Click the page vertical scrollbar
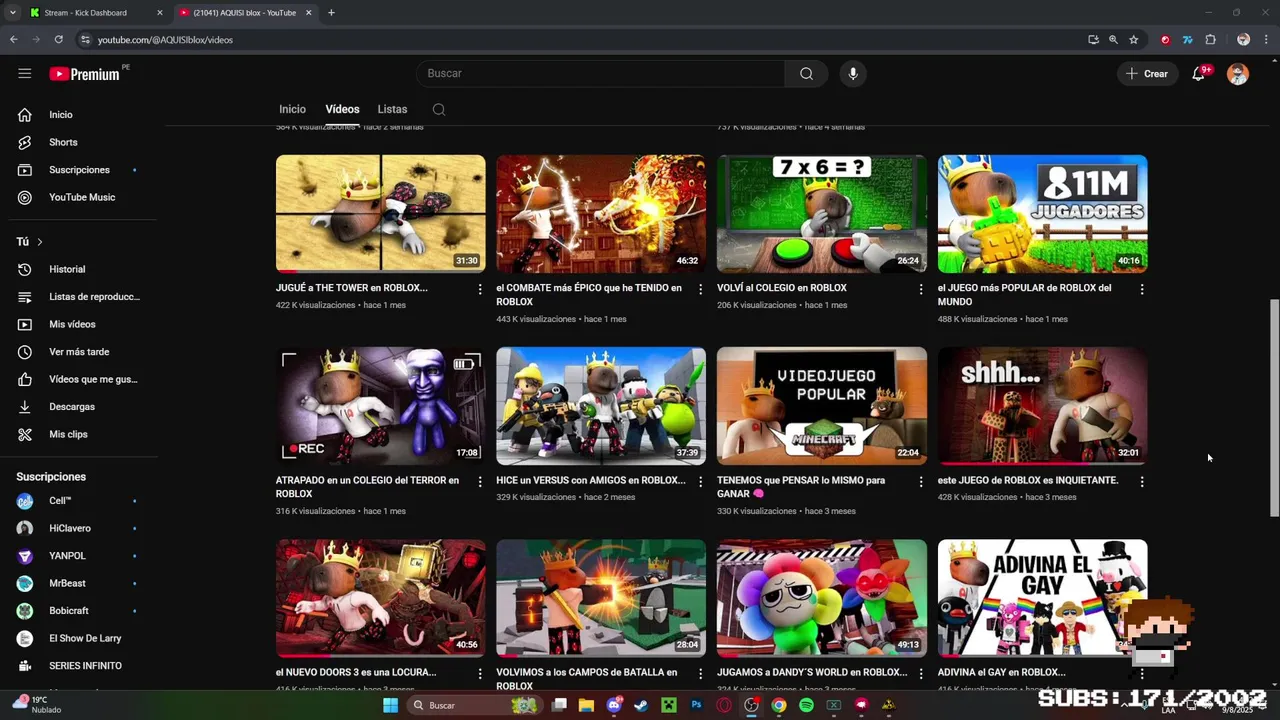 click(1274, 407)
